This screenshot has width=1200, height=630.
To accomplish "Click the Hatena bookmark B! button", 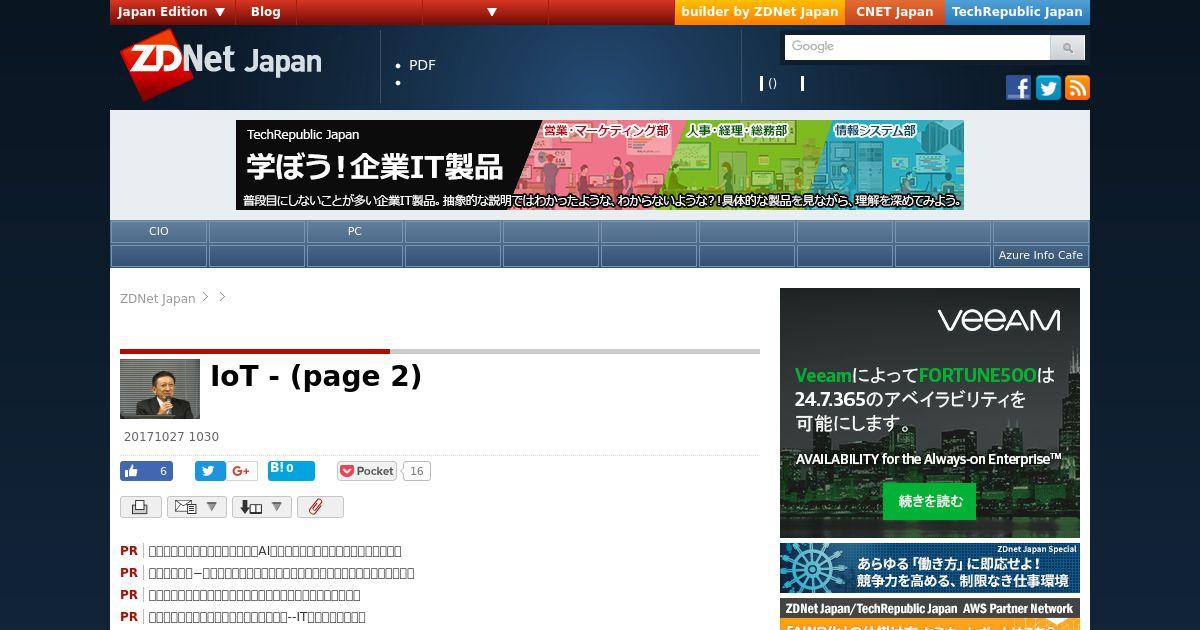I will 291,471.
